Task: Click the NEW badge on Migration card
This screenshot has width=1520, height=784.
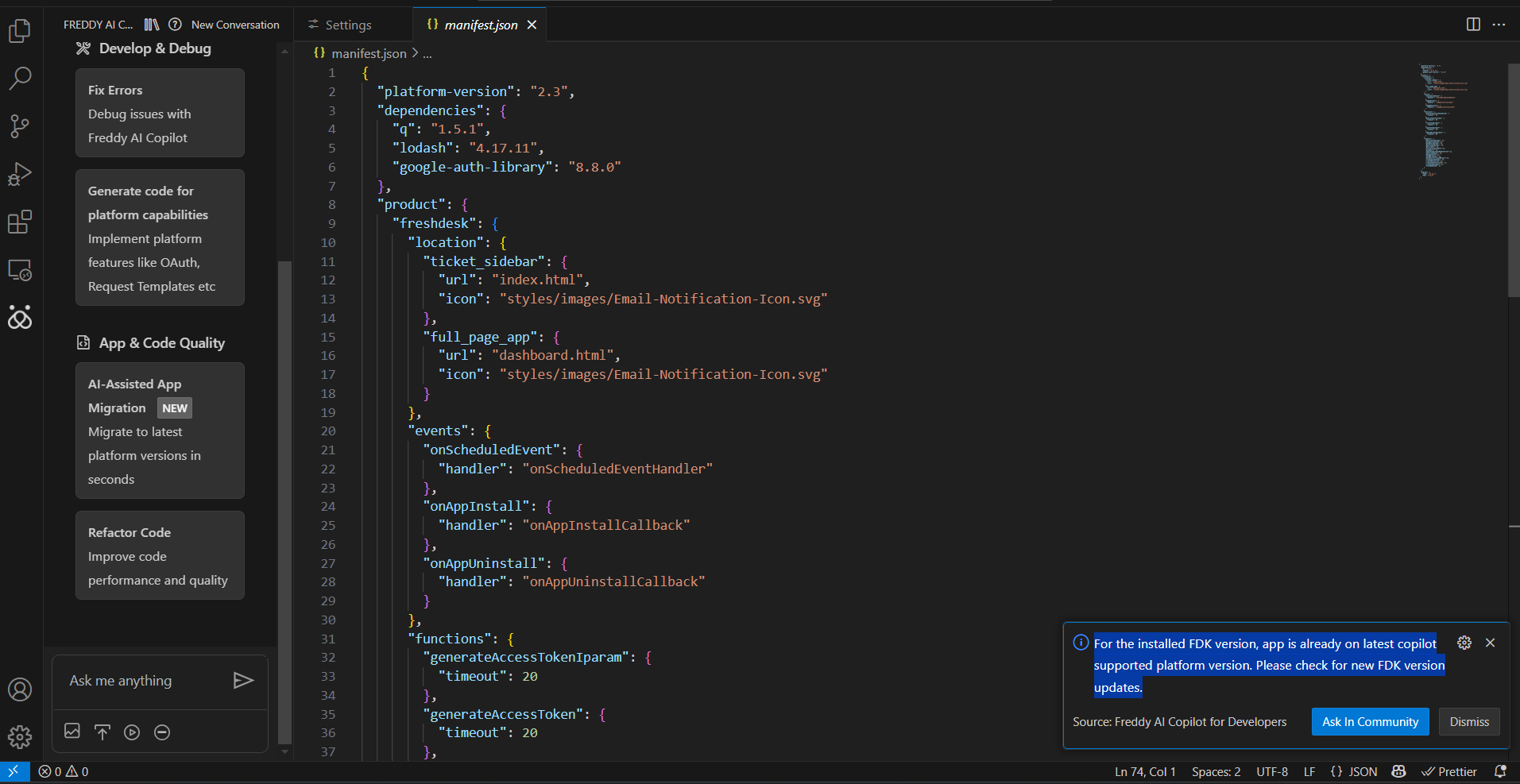Action: point(175,407)
